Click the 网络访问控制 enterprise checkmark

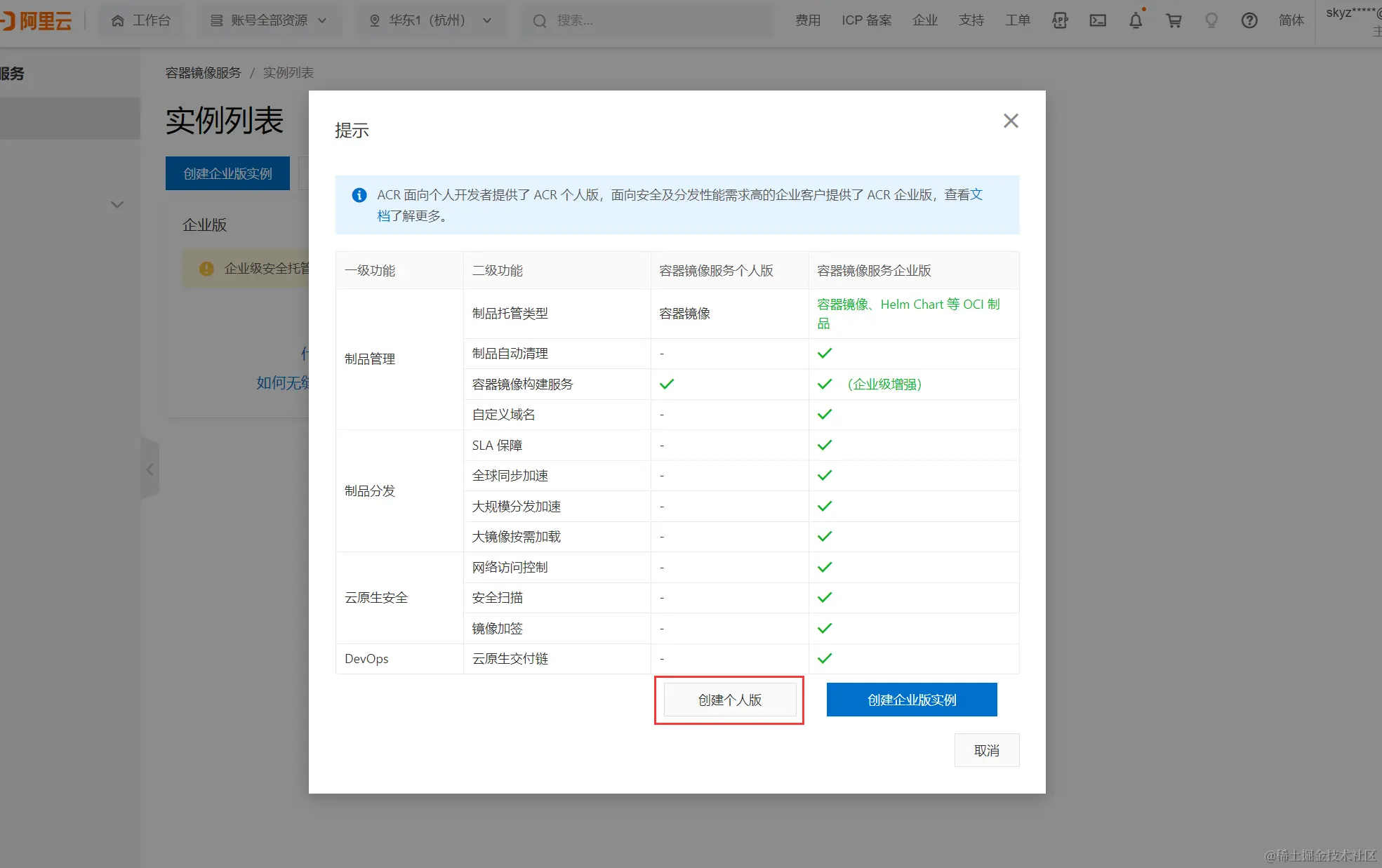[x=825, y=567]
